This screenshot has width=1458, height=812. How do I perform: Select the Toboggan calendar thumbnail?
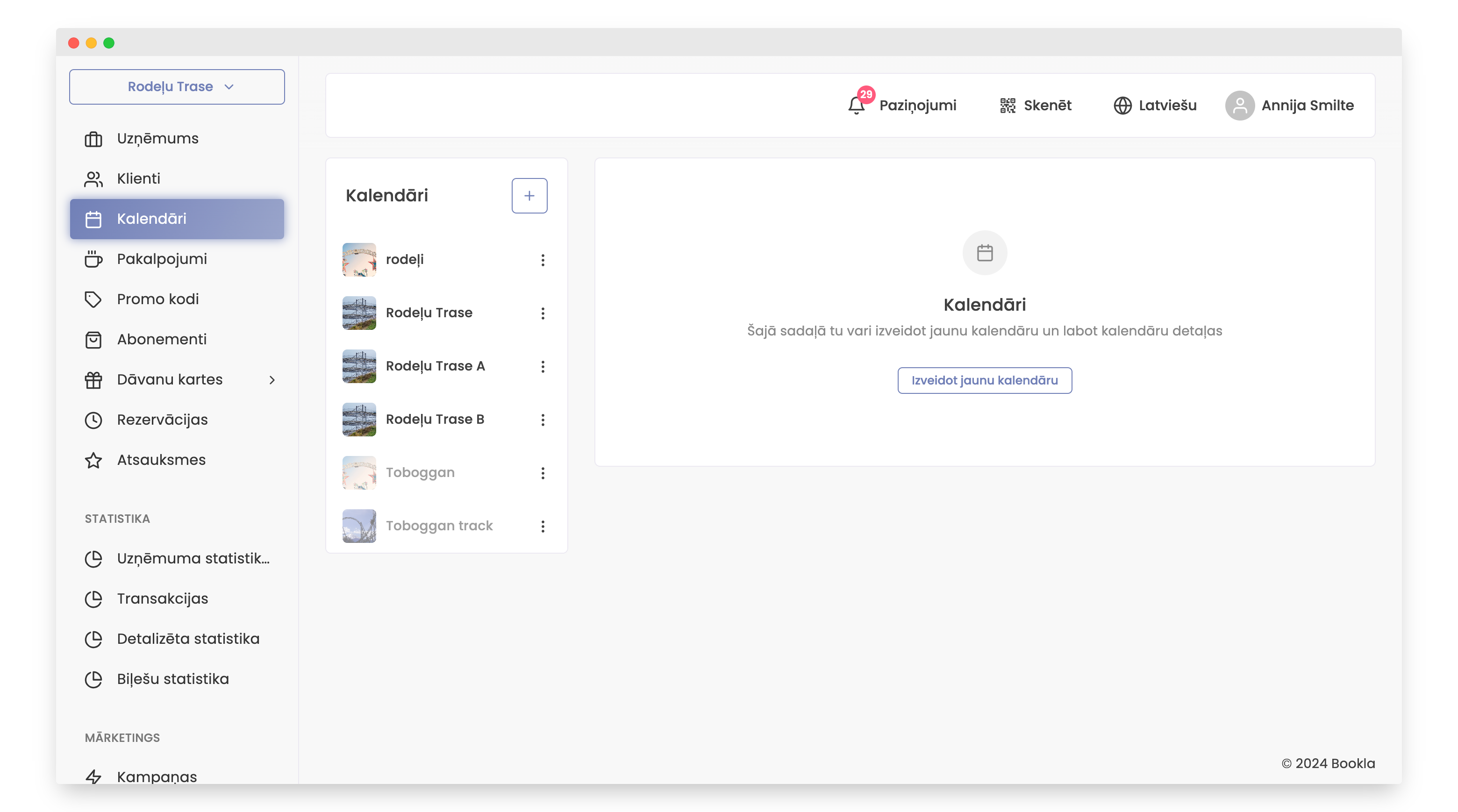[359, 472]
